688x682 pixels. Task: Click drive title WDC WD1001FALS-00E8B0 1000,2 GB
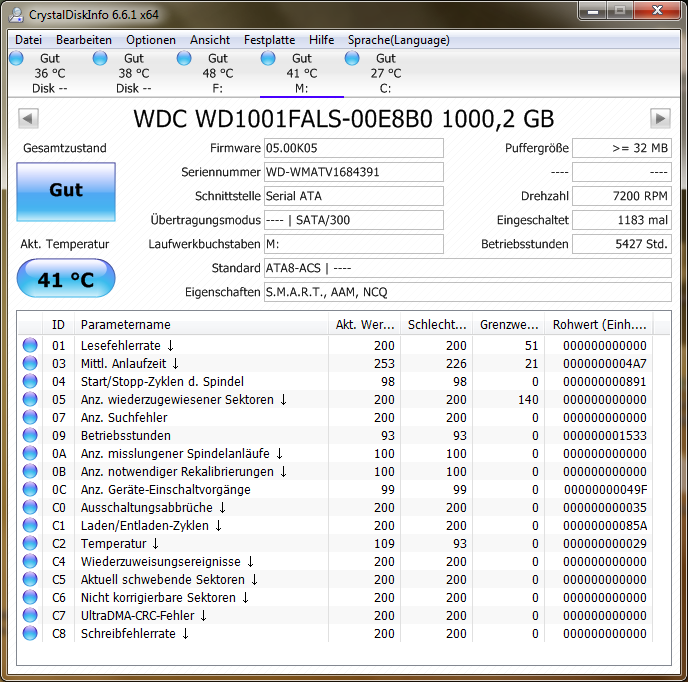point(344,119)
